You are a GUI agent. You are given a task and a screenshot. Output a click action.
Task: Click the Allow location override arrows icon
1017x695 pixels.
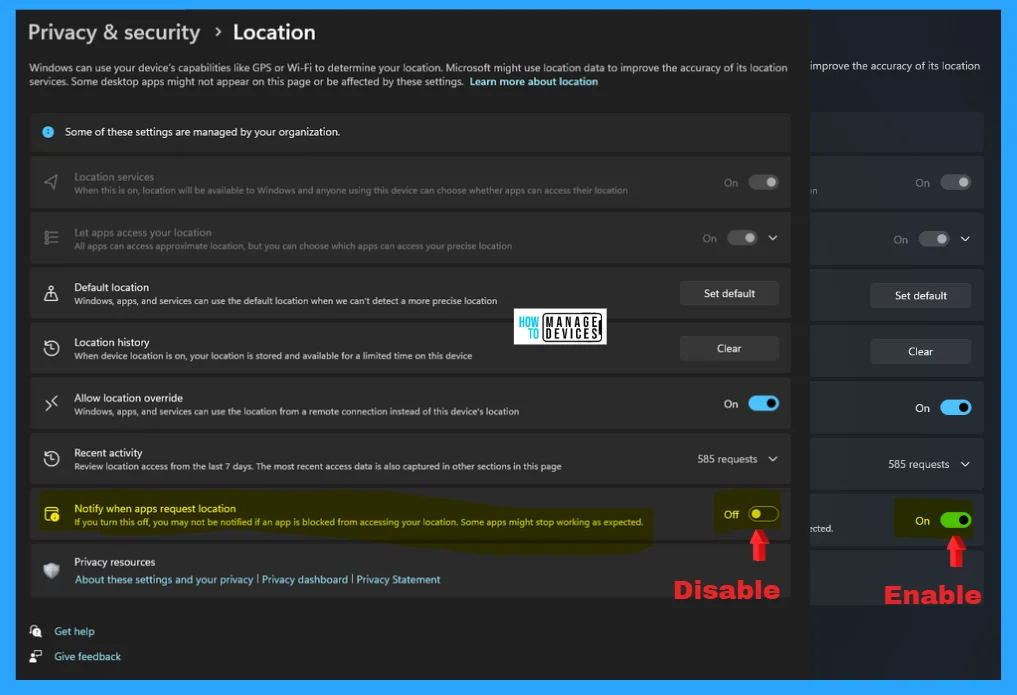[51, 404]
